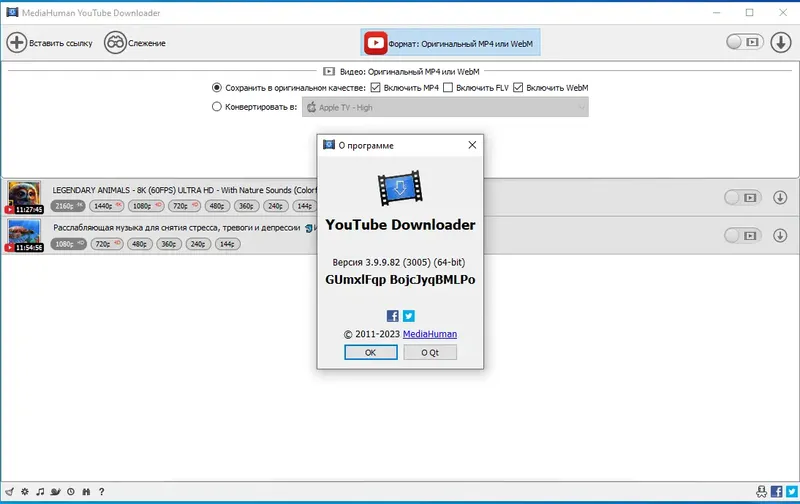Screen dimensions: 800x504
Task: Open Twitter icon in bottom status bar
Action: click(791, 492)
